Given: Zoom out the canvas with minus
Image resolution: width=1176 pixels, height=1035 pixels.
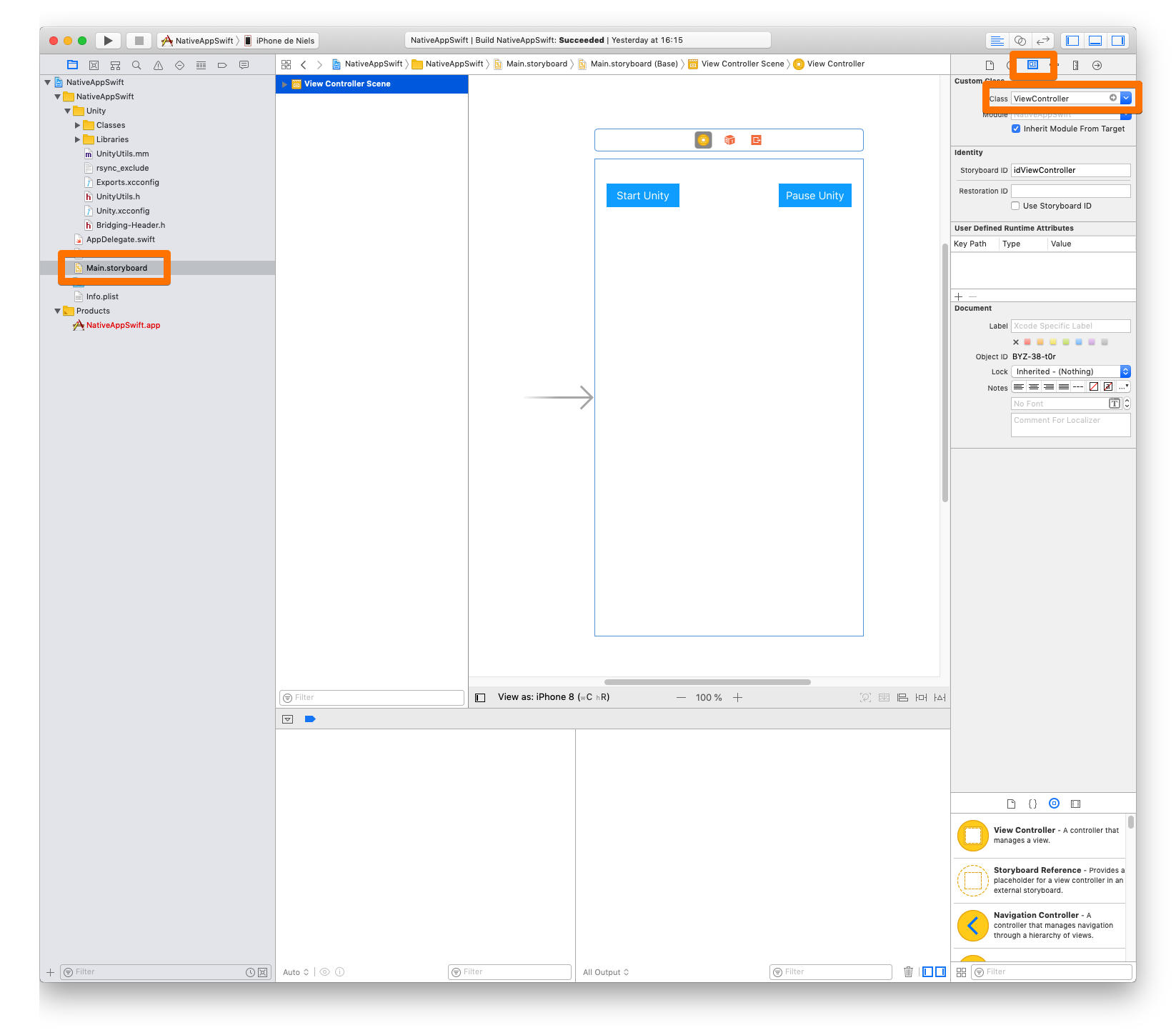Looking at the screenshot, I should [681, 698].
